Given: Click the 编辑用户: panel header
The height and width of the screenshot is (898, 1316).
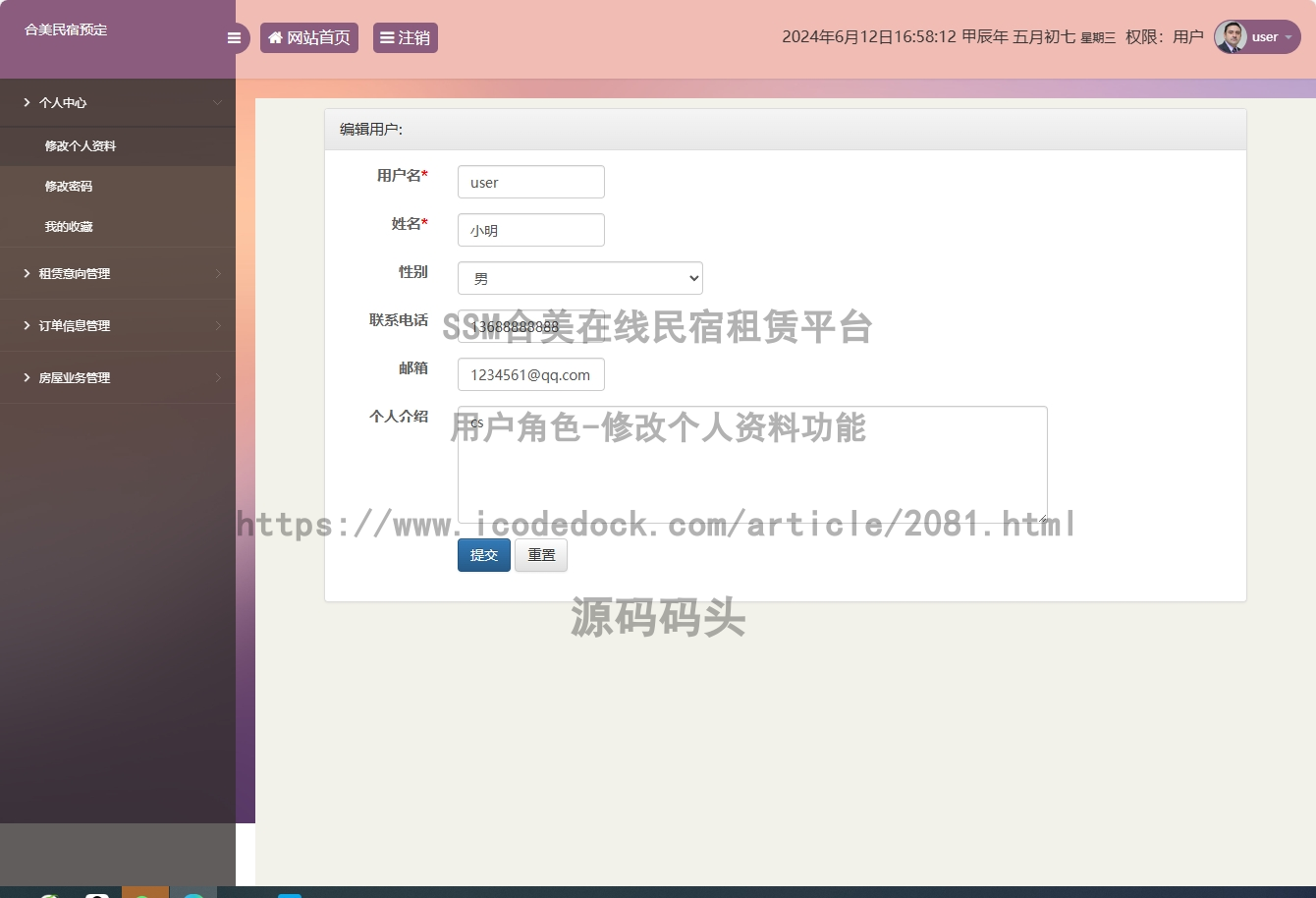Looking at the screenshot, I should pyautogui.click(x=786, y=130).
